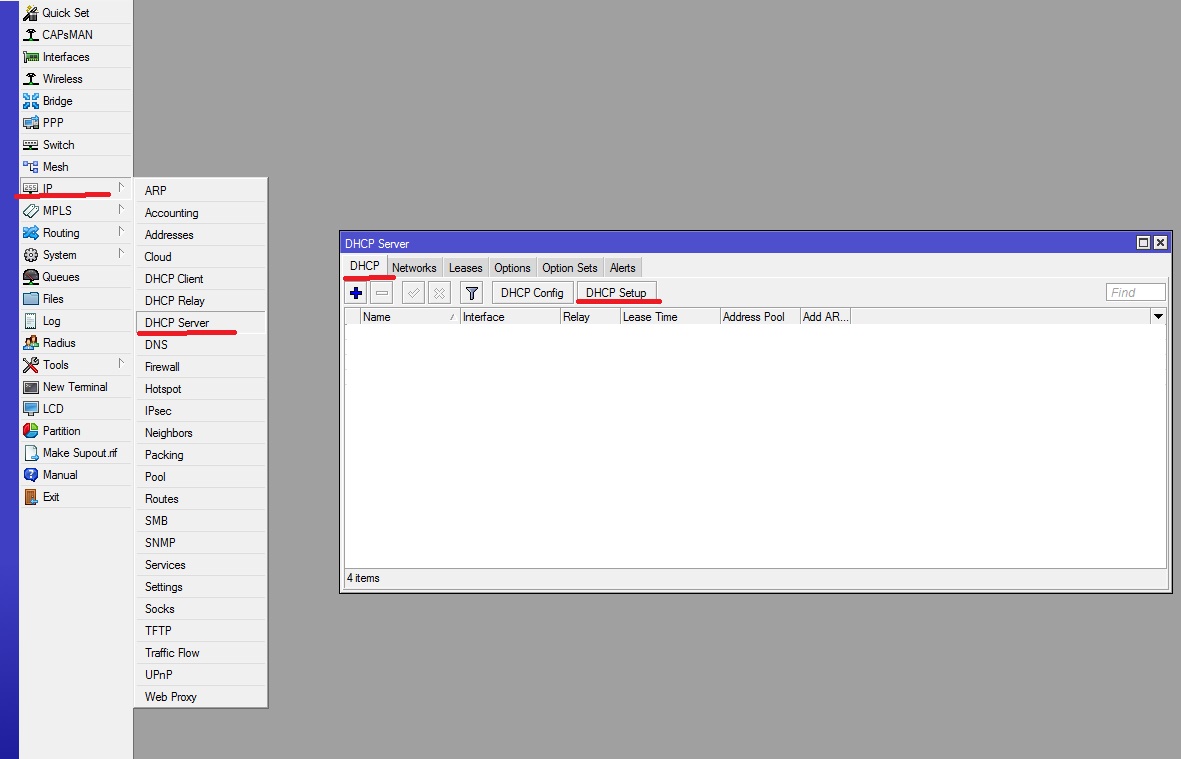The height and width of the screenshot is (759, 1181).
Task: Open the Option Sets tab
Action: click(569, 267)
